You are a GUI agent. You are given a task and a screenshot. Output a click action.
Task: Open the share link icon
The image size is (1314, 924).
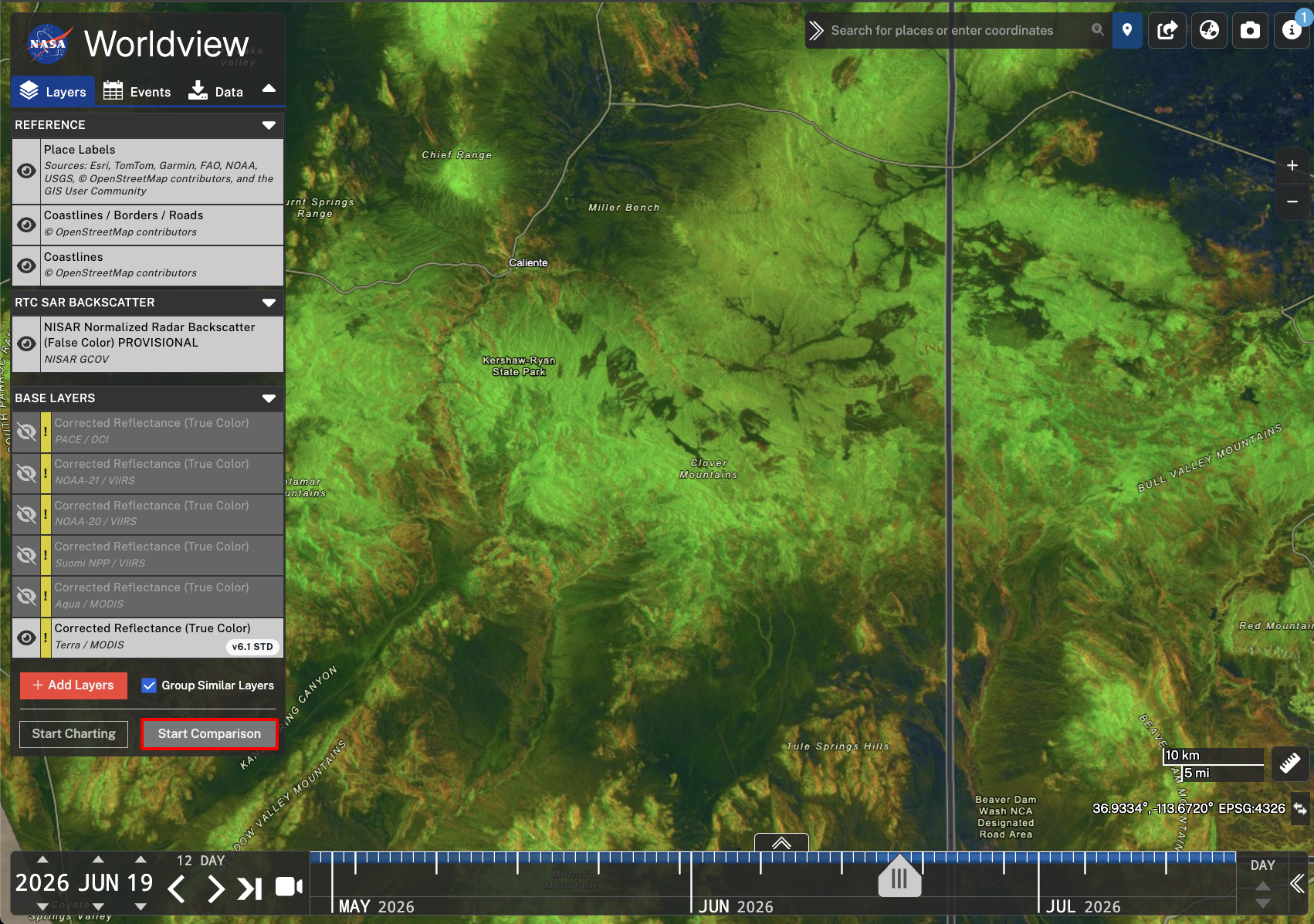1167,30
